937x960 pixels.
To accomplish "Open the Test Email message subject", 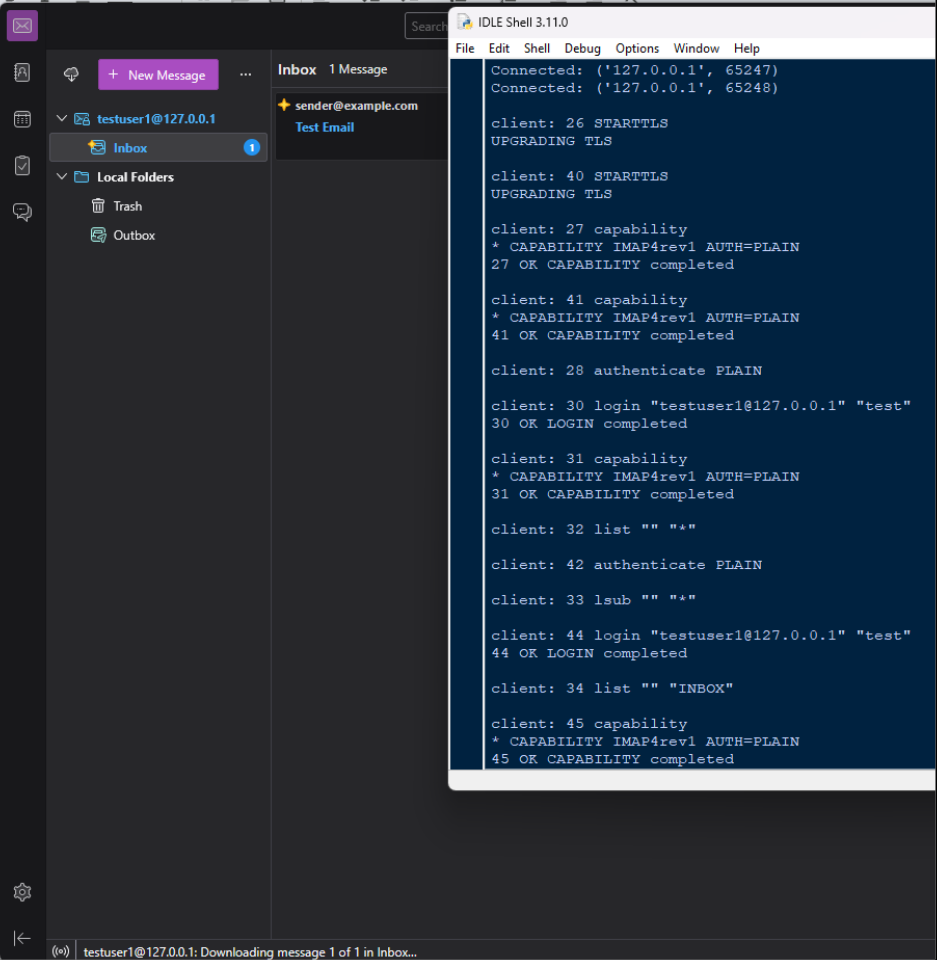I will pos(325,127).
